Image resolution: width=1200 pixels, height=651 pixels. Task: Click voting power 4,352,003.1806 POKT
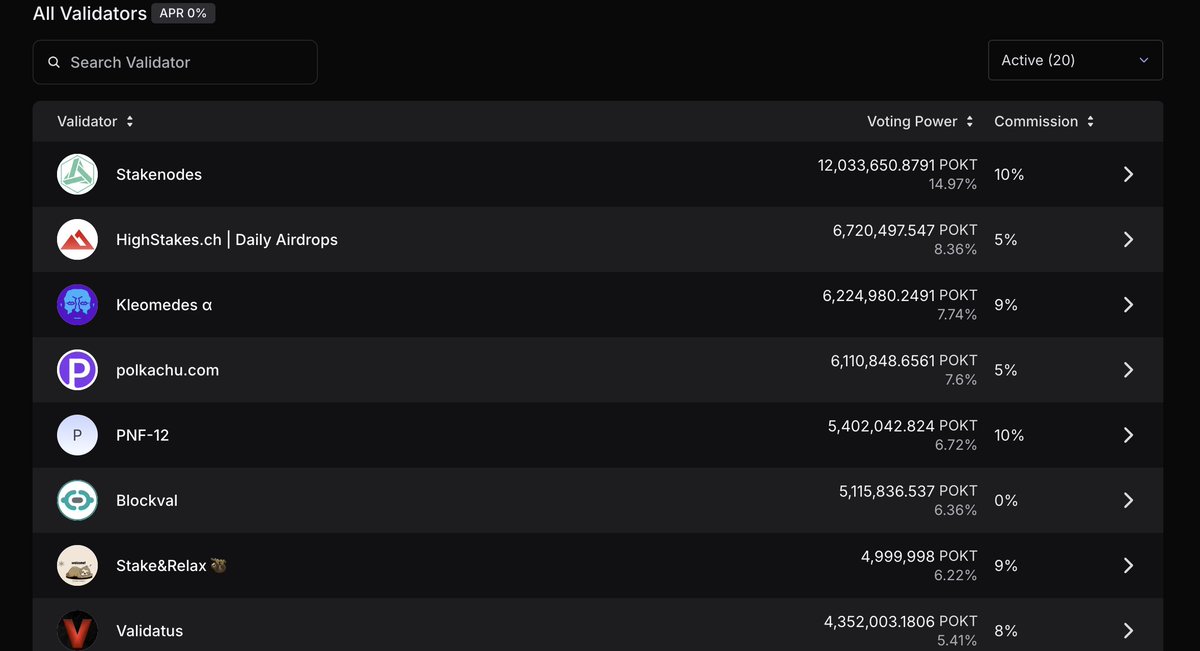pyautogui.click(x=901, y=621)
